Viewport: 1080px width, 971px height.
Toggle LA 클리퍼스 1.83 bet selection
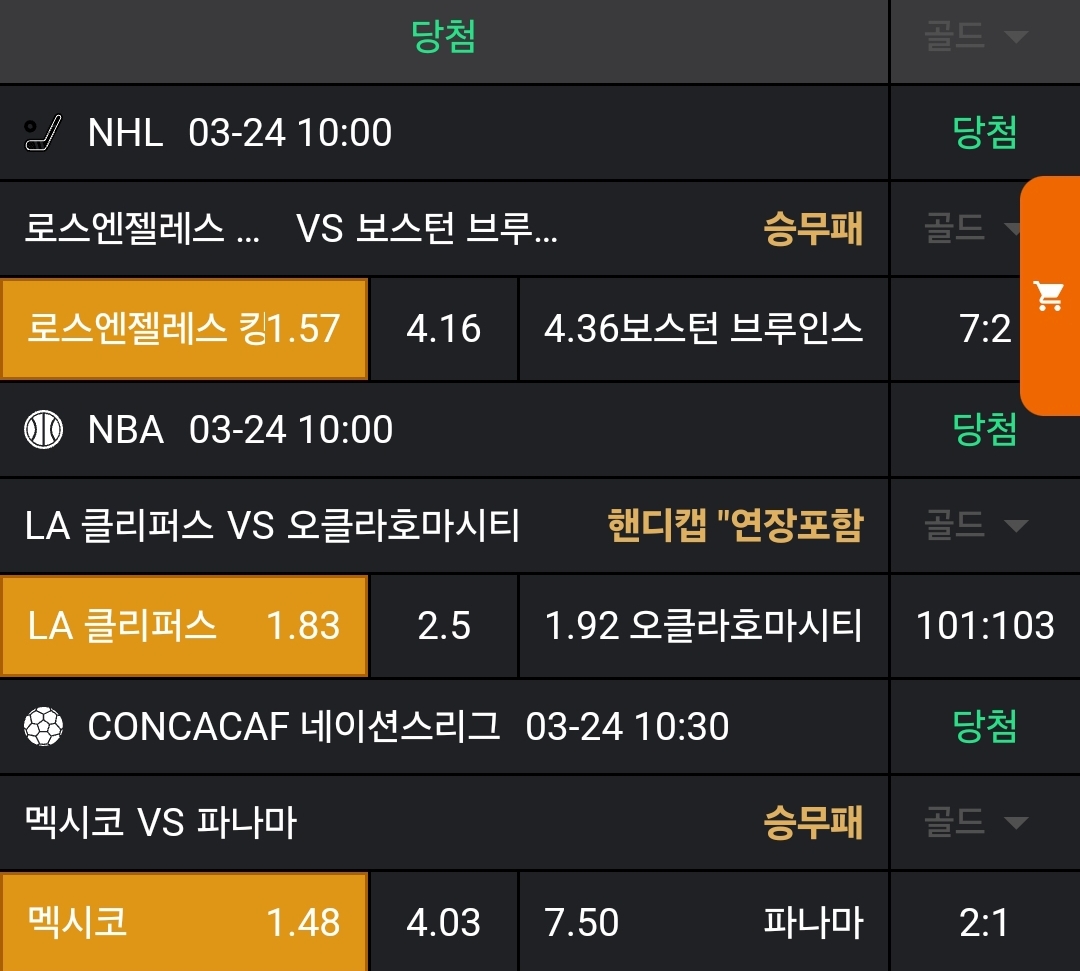coord(185,626)
